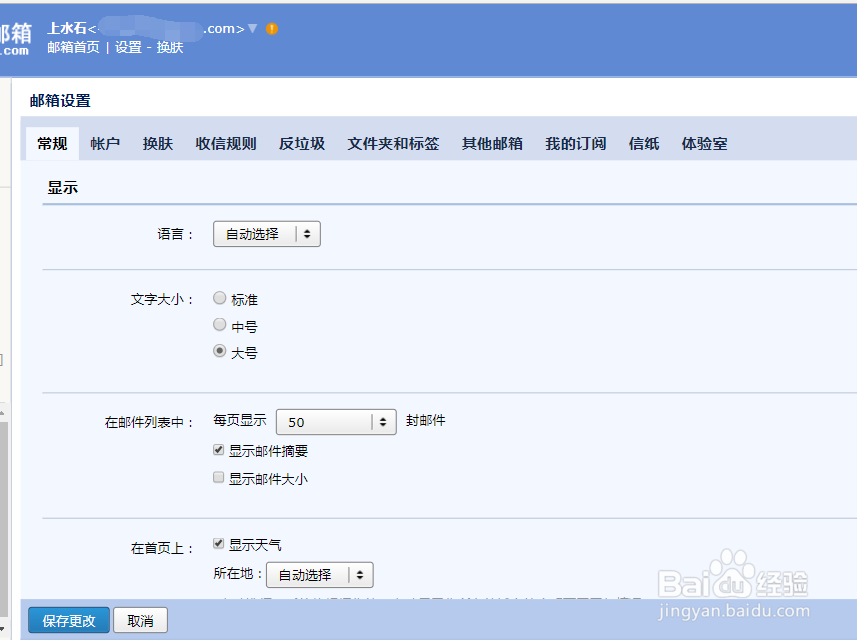Click the 取消 button
The width and height of the screenshot is (857, 640).
point(140,620)
